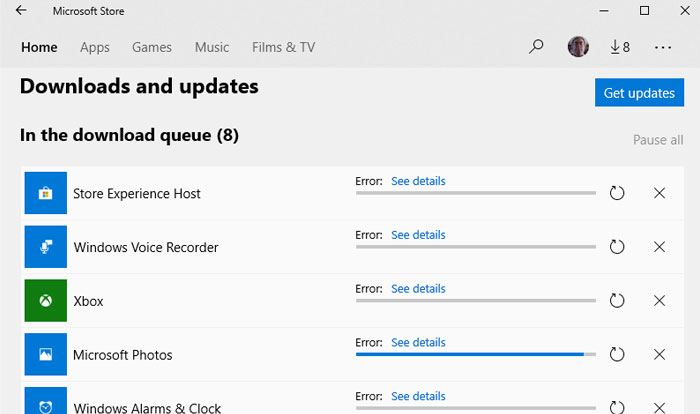
Task: Open the three-dot See more menu
Action: pyautogui.click(x=663, y=47)
